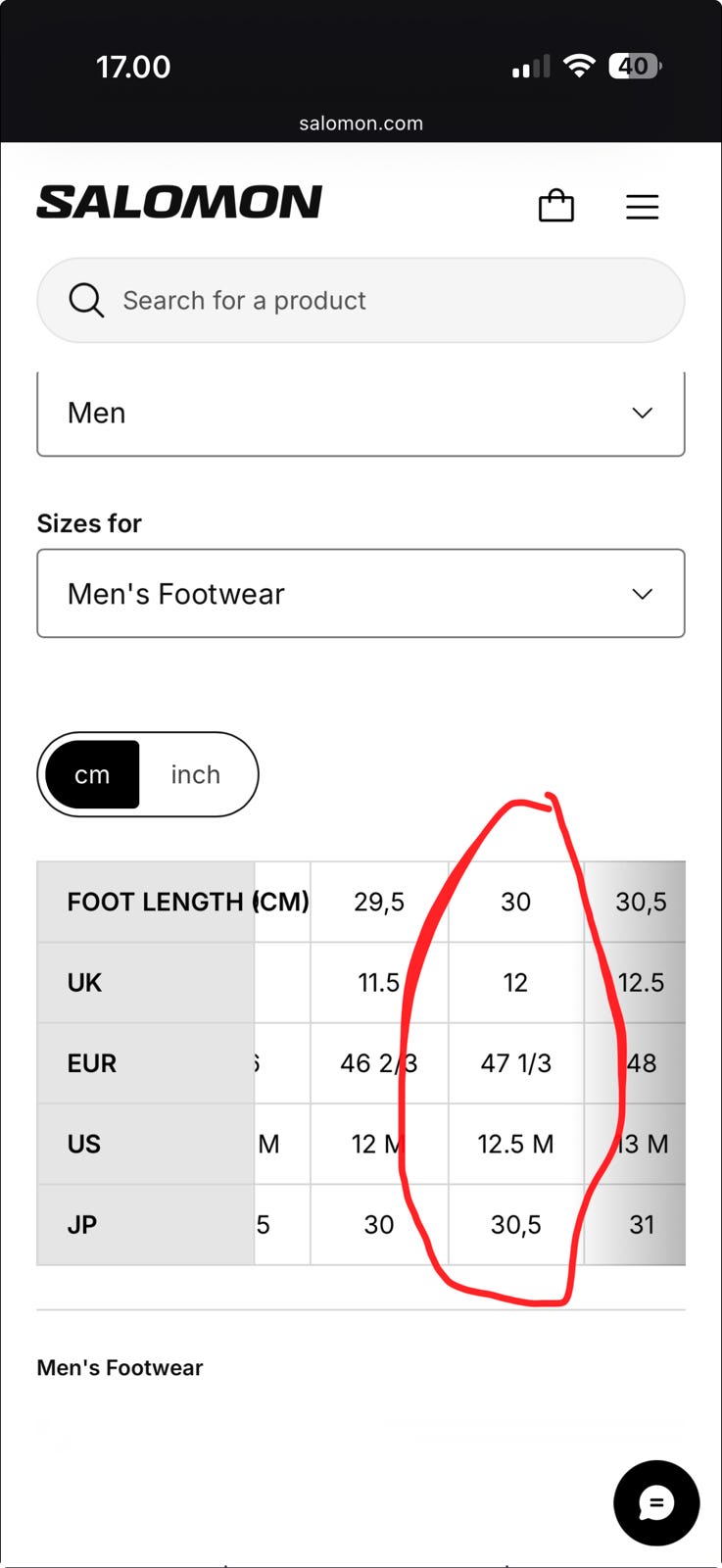
Task: Click the Salomon logo
Action: tap(179, 202)
